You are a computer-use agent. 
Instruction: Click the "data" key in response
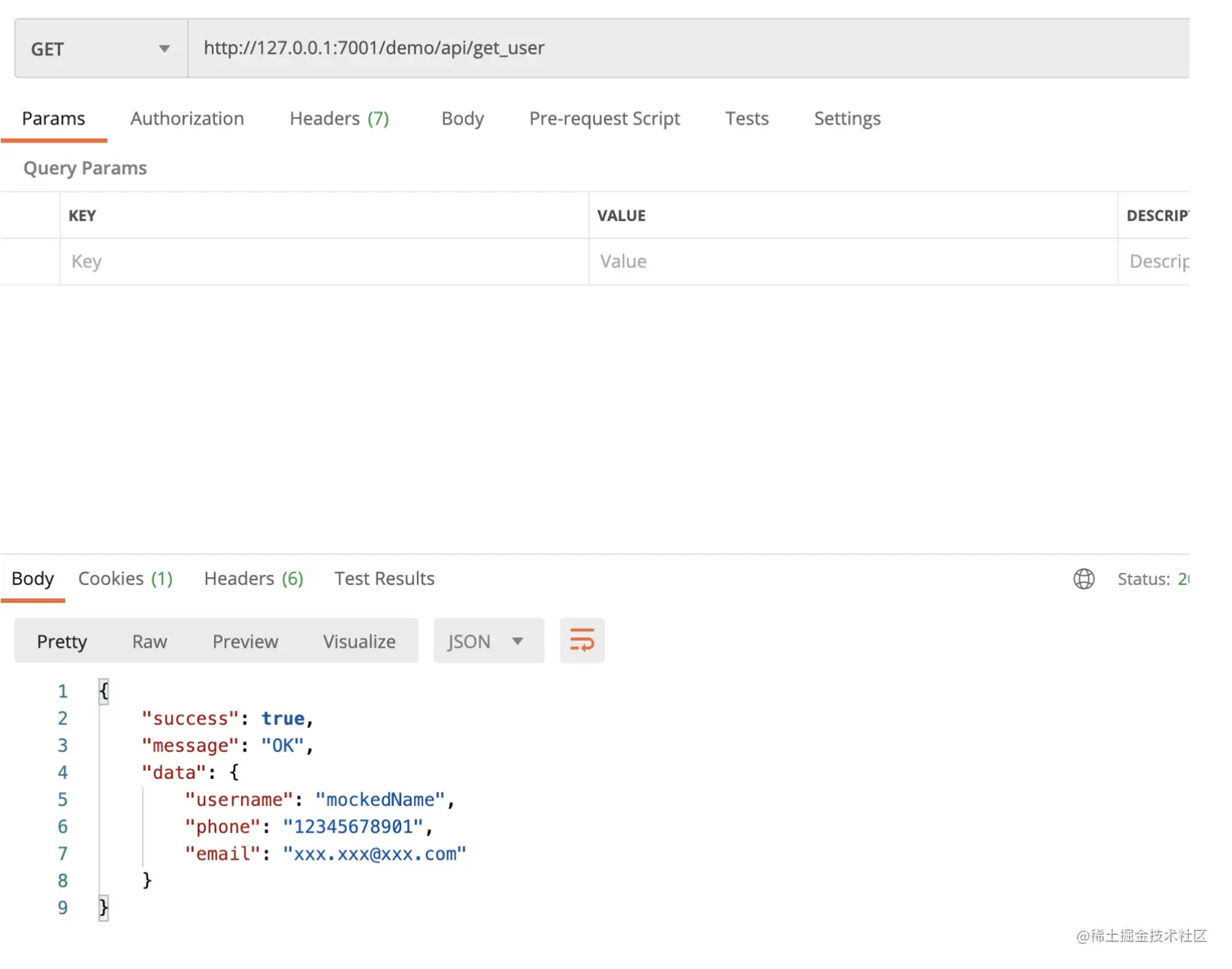174,773
